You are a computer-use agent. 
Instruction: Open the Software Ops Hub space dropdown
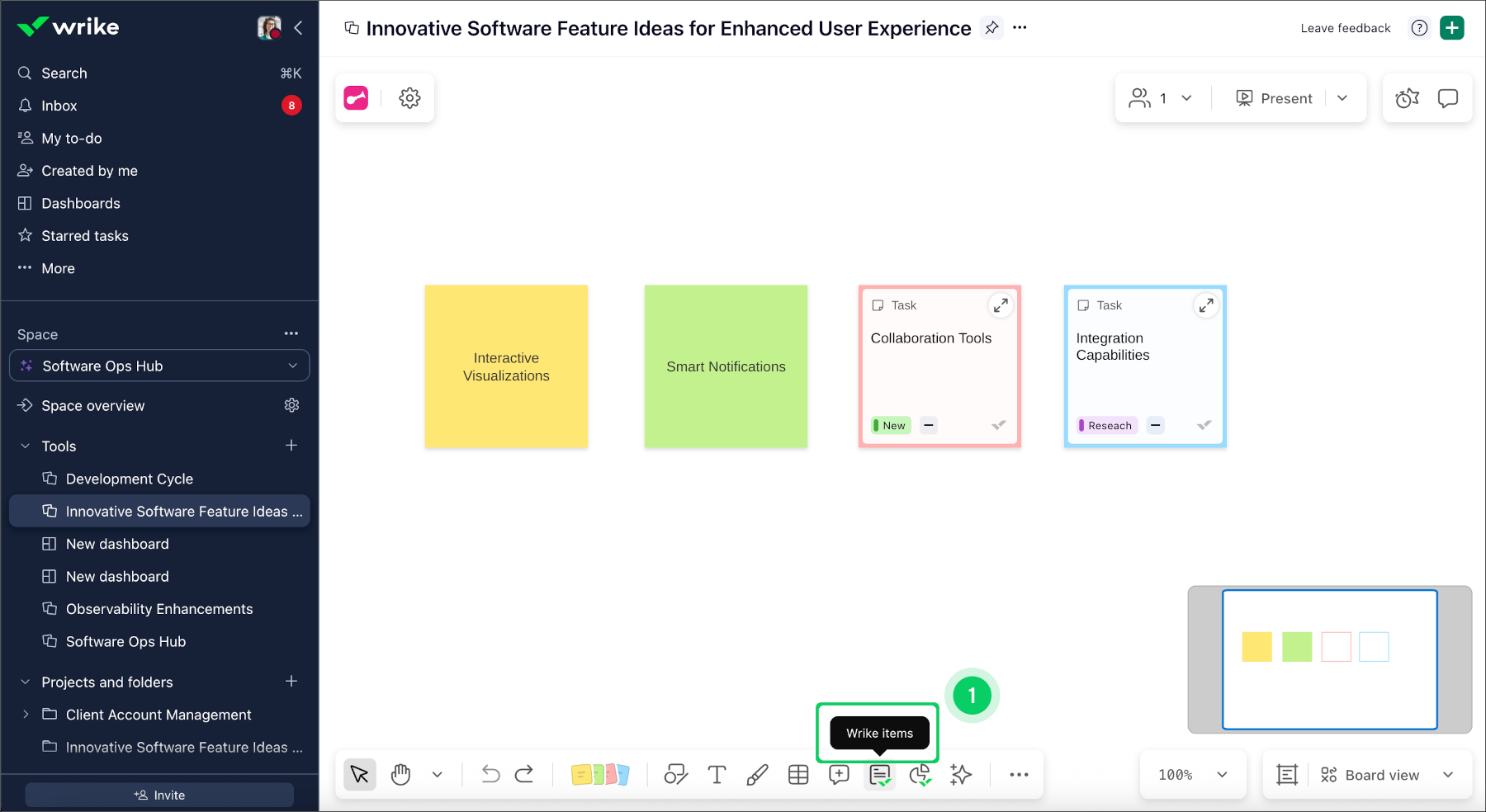pos(159,366)
